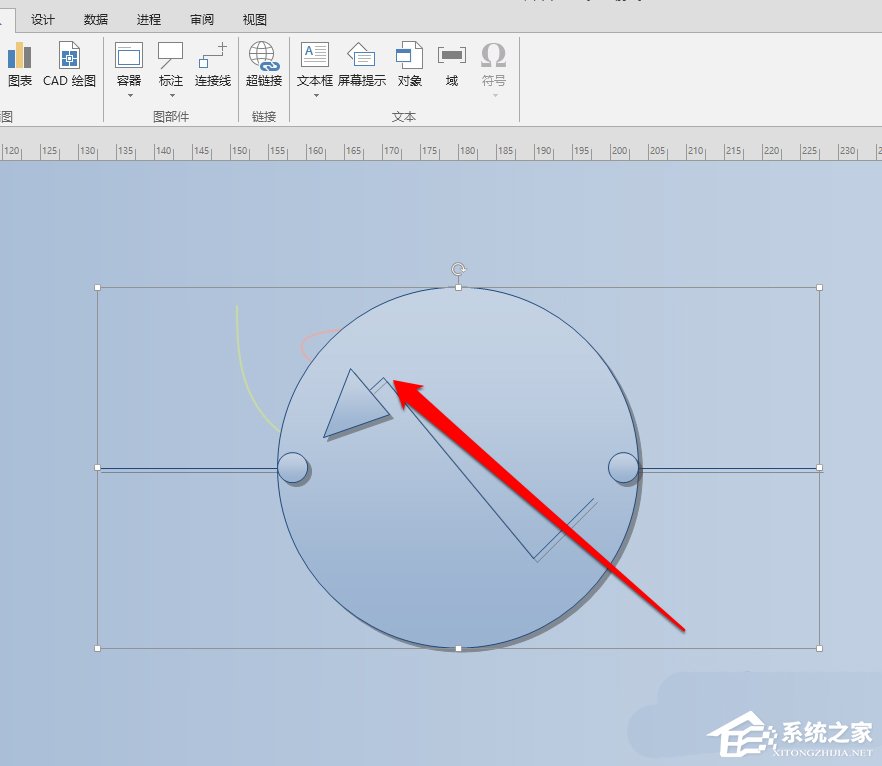Switch to the 审阅 ribbon tab

click(201, 19)
